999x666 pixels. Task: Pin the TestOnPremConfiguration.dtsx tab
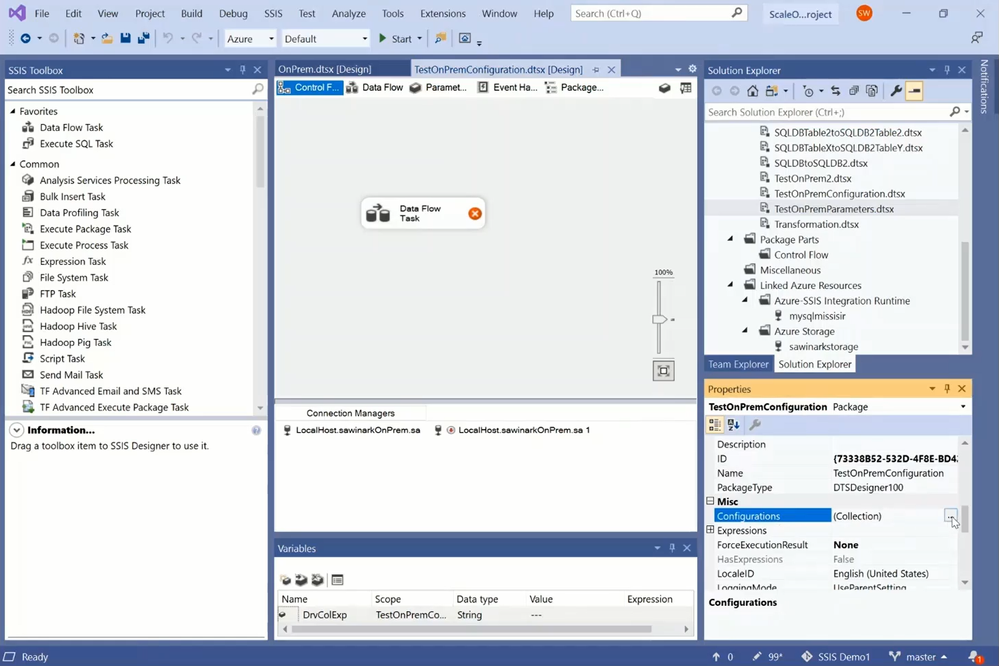(x=596, y=69)
